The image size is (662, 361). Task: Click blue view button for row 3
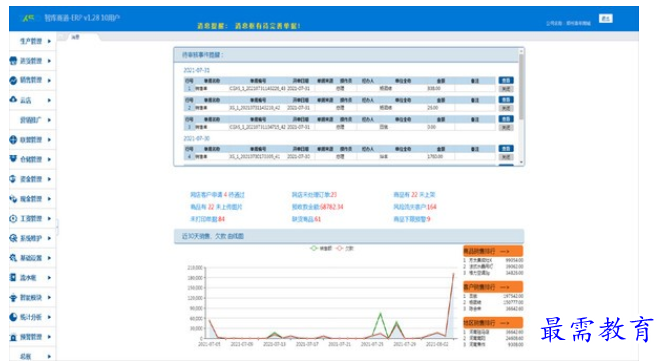point(506,119)
